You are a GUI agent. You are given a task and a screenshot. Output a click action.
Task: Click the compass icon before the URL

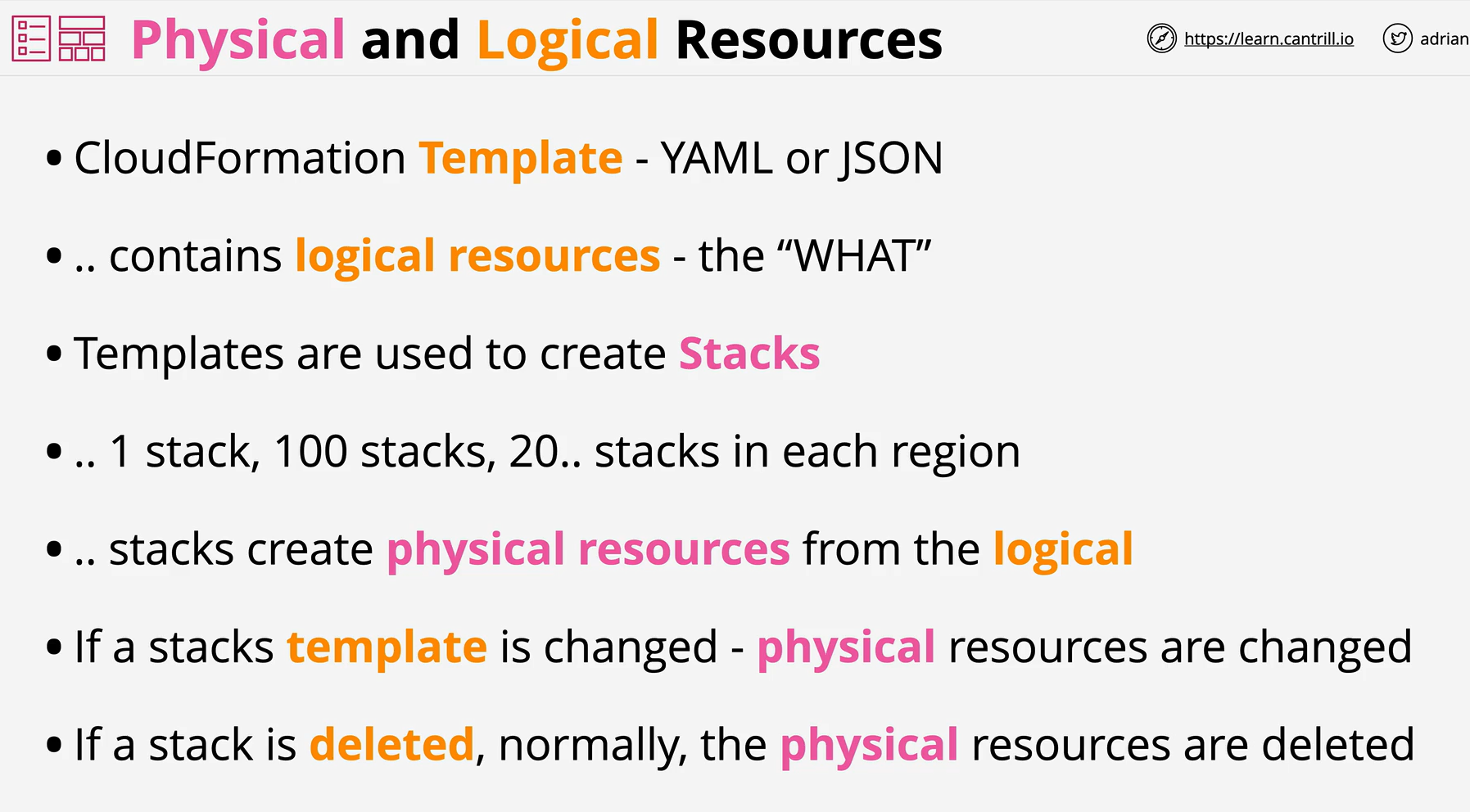1161,38
